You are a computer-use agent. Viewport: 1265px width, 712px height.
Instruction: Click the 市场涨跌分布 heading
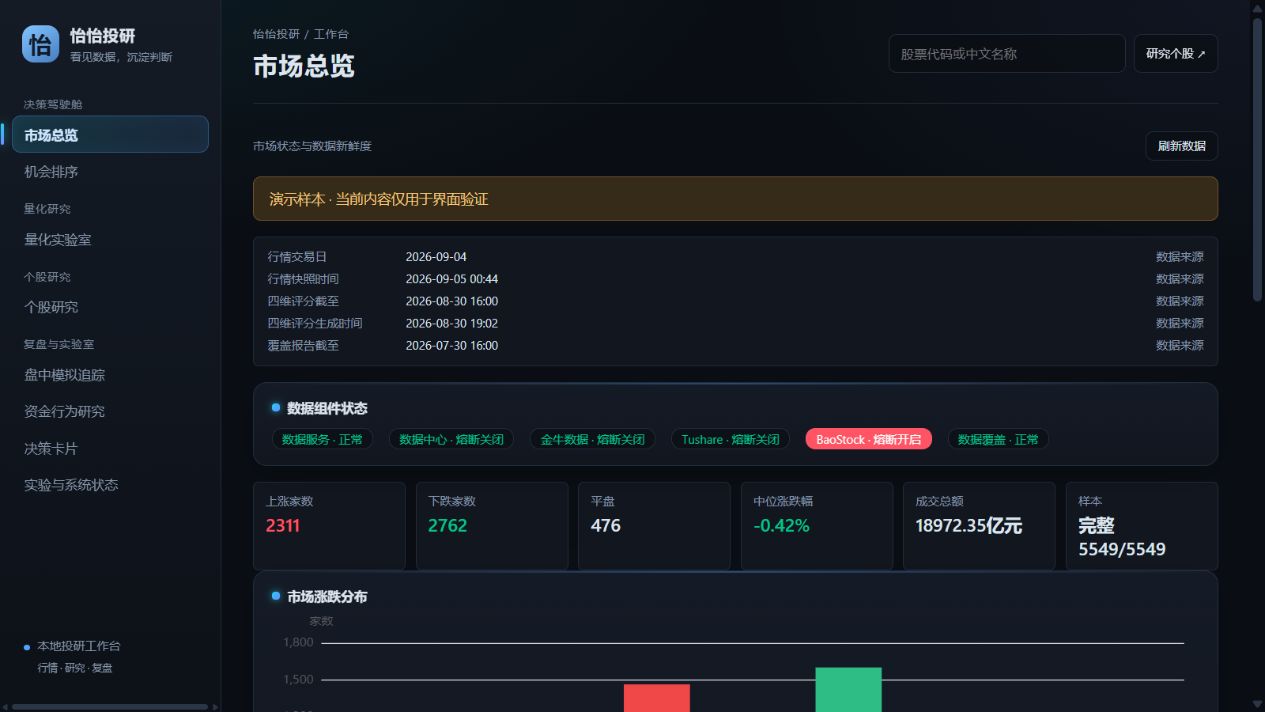[x=327, y=596]
